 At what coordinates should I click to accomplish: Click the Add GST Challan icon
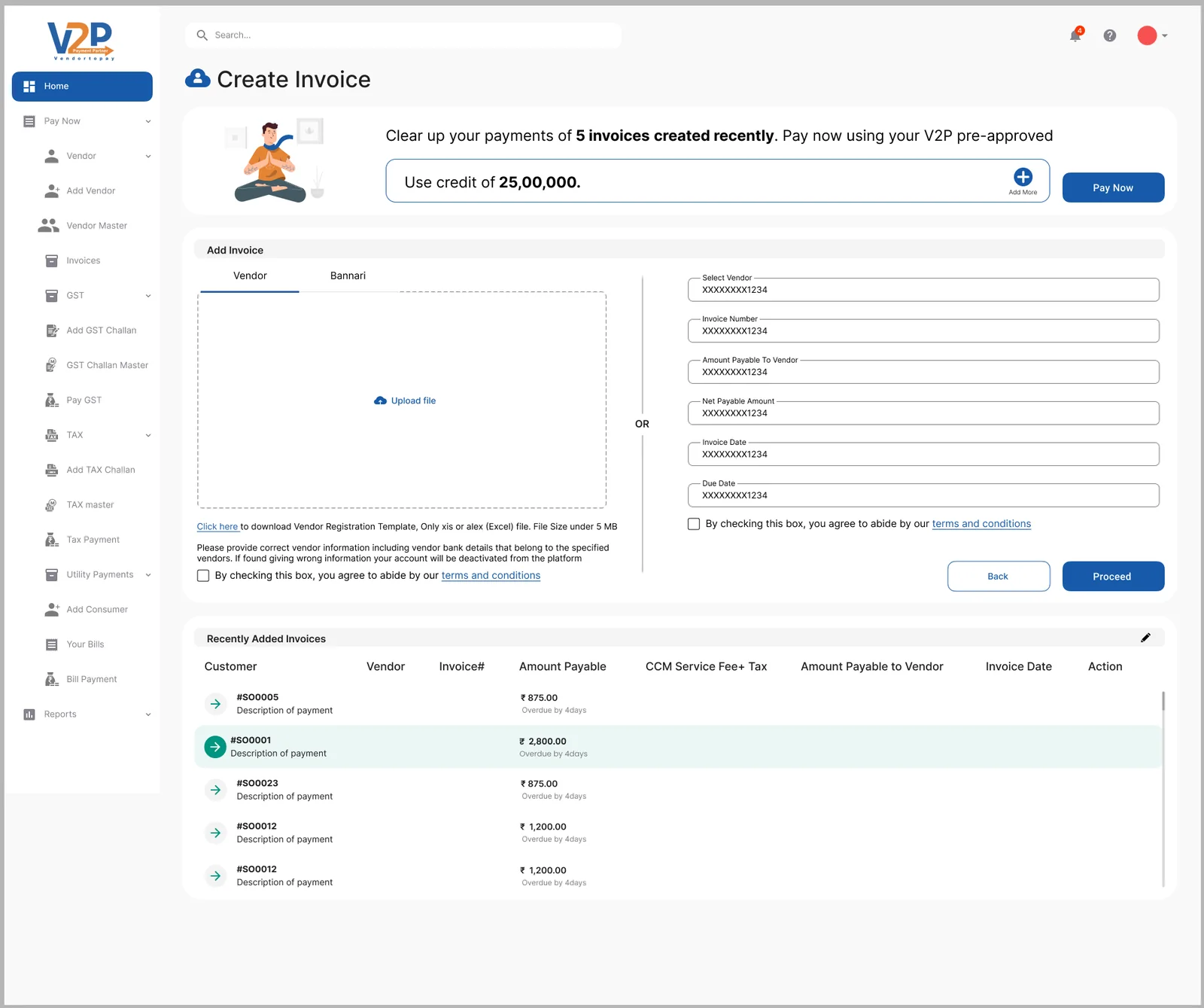(x=52, y=330)
